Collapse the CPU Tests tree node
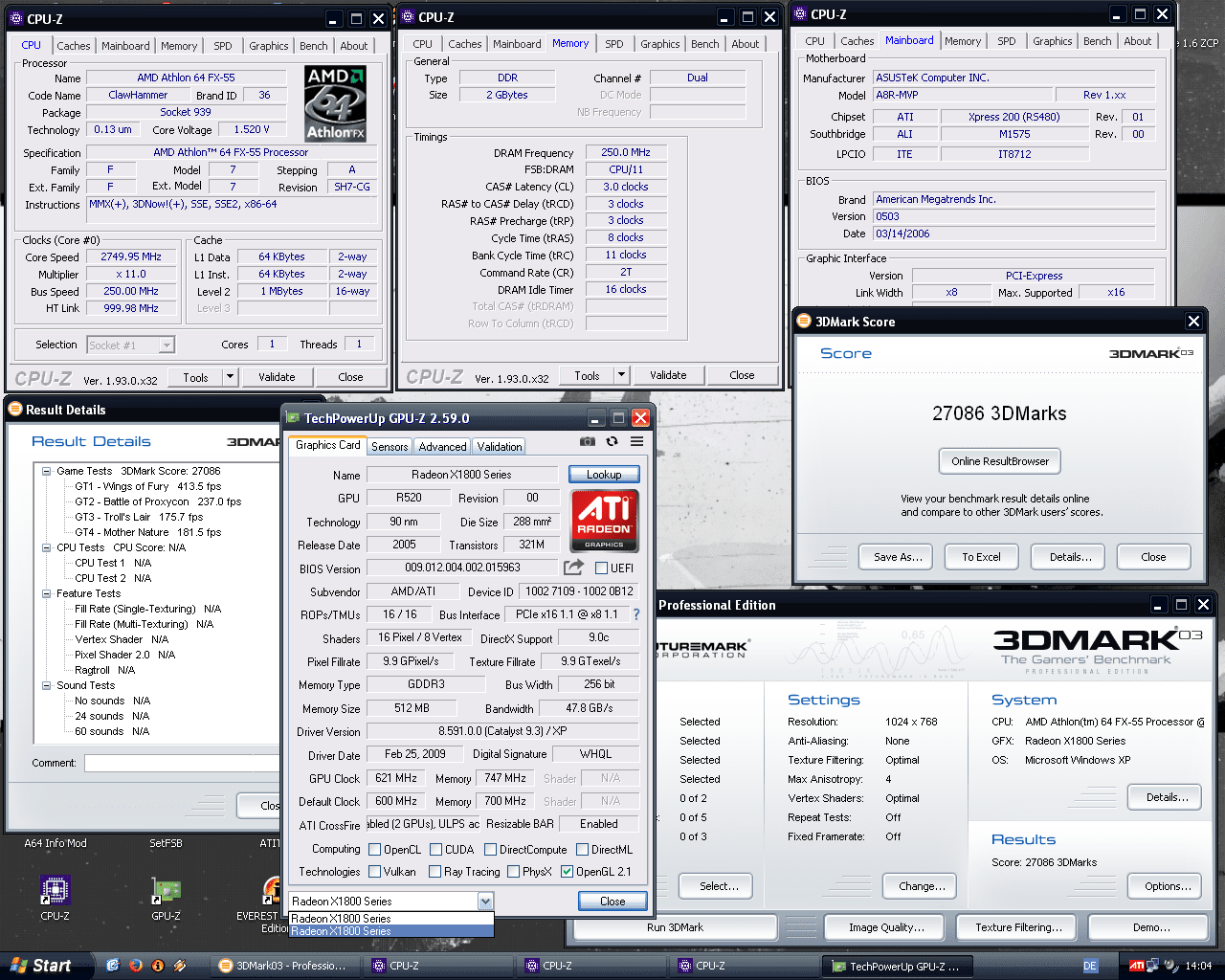The width and height of the screenshot is (1225, 980). (x=46, y=547)
